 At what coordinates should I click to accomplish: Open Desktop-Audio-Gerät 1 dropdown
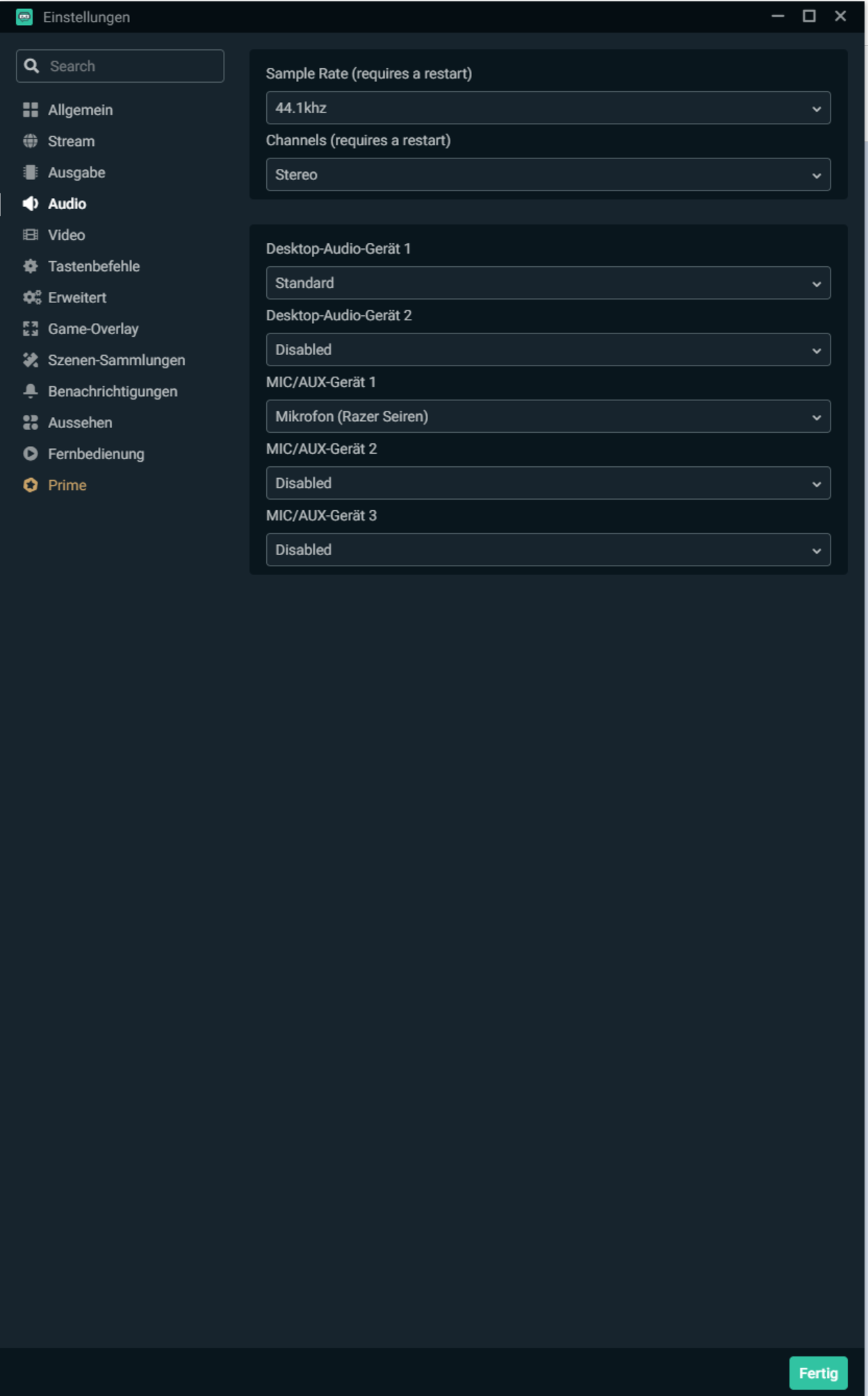pos(548,283)
